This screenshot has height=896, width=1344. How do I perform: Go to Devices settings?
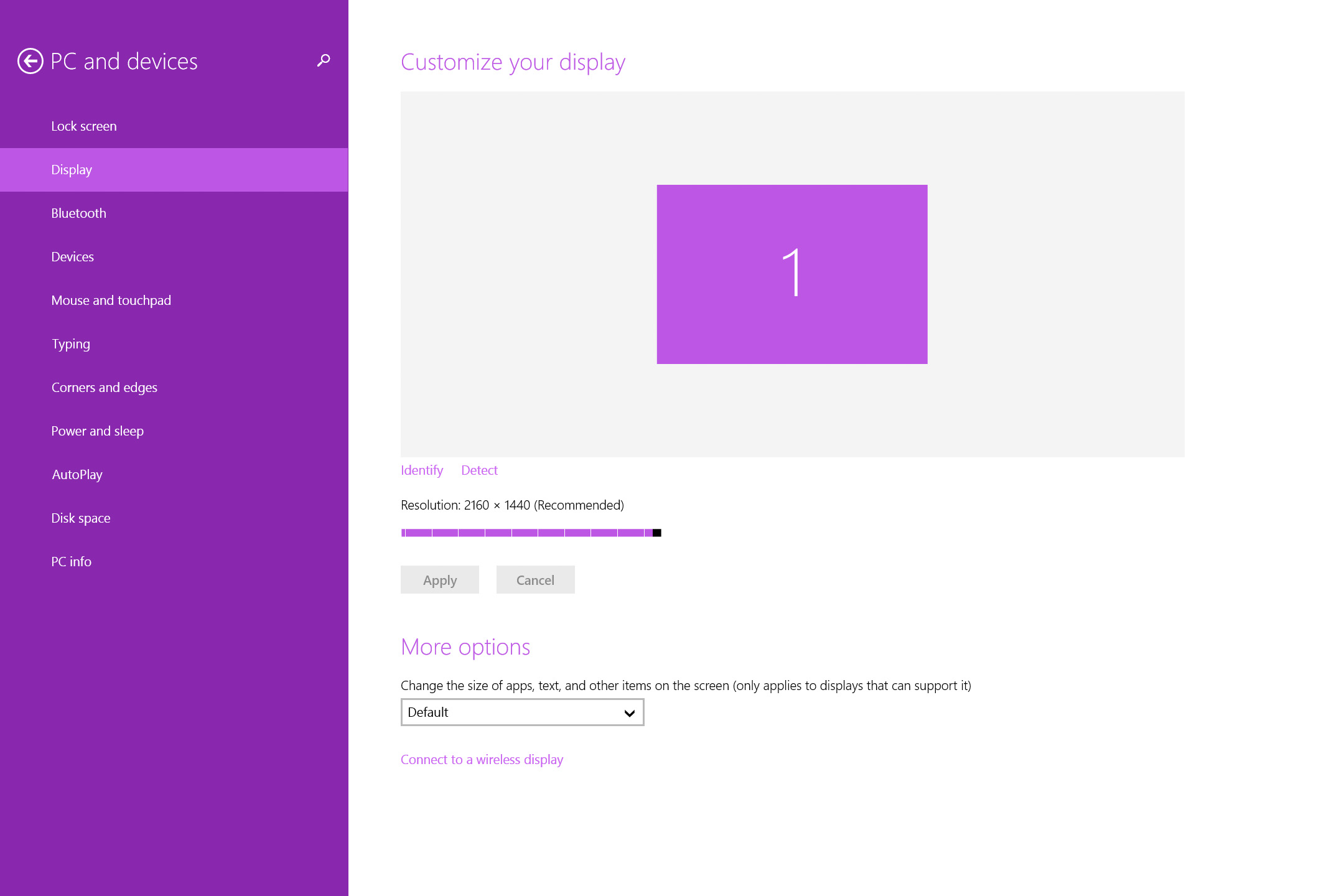coord(174,257)
